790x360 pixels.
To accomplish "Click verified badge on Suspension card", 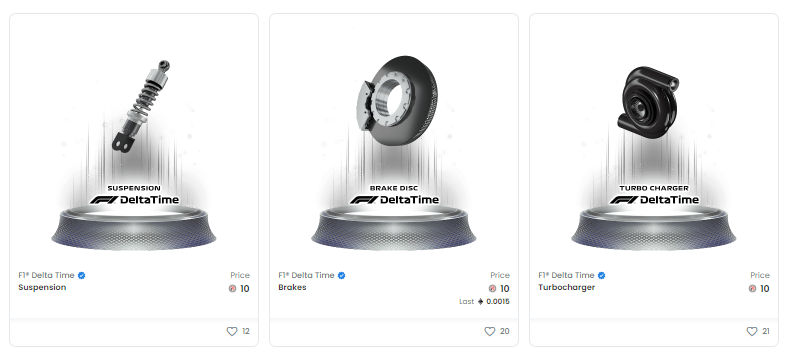I will click(x=82, y=275).
